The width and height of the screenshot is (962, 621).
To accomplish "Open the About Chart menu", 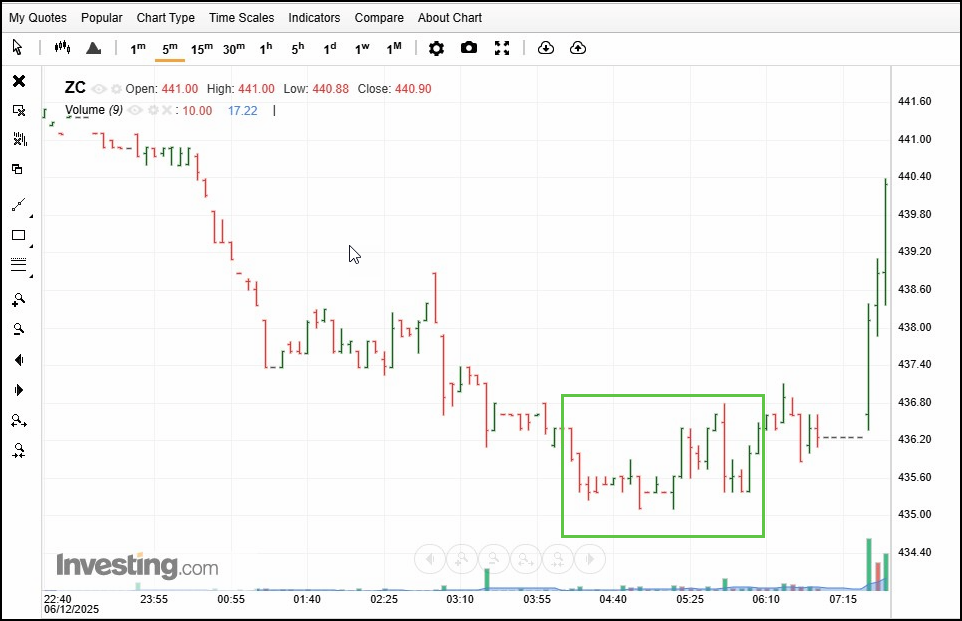I will pos(450,18).
